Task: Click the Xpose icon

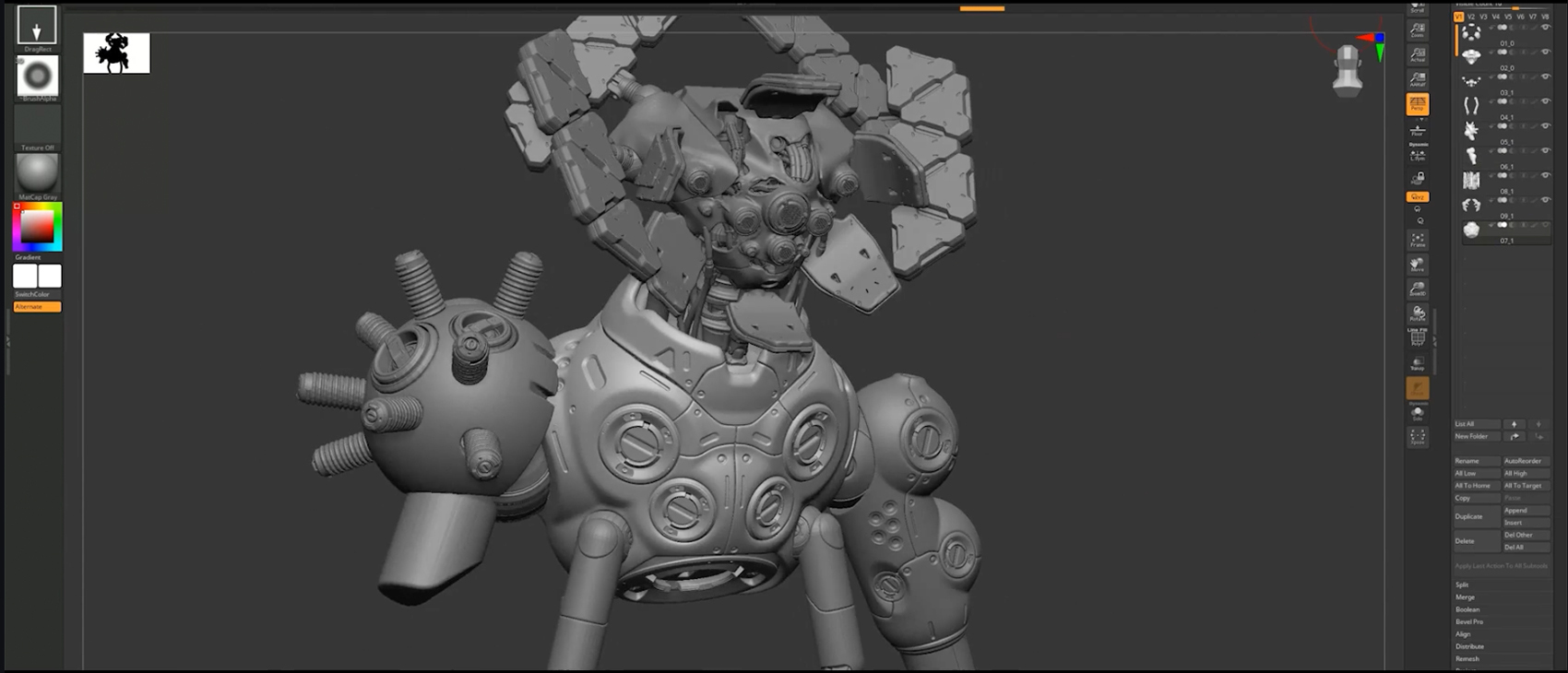Action: [x=1418, y=437]
